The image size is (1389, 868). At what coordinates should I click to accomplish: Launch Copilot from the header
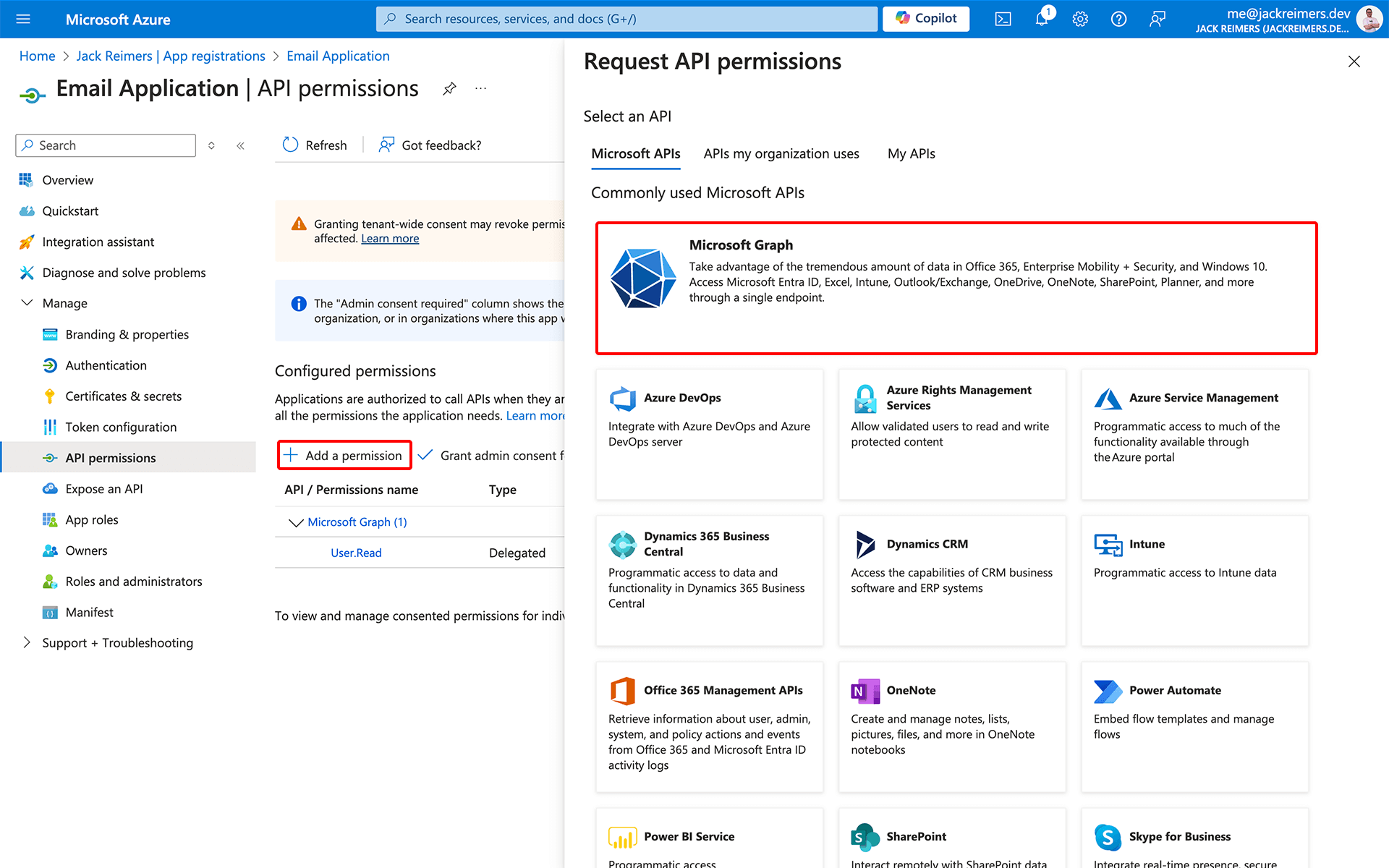(x=926, y=19)
